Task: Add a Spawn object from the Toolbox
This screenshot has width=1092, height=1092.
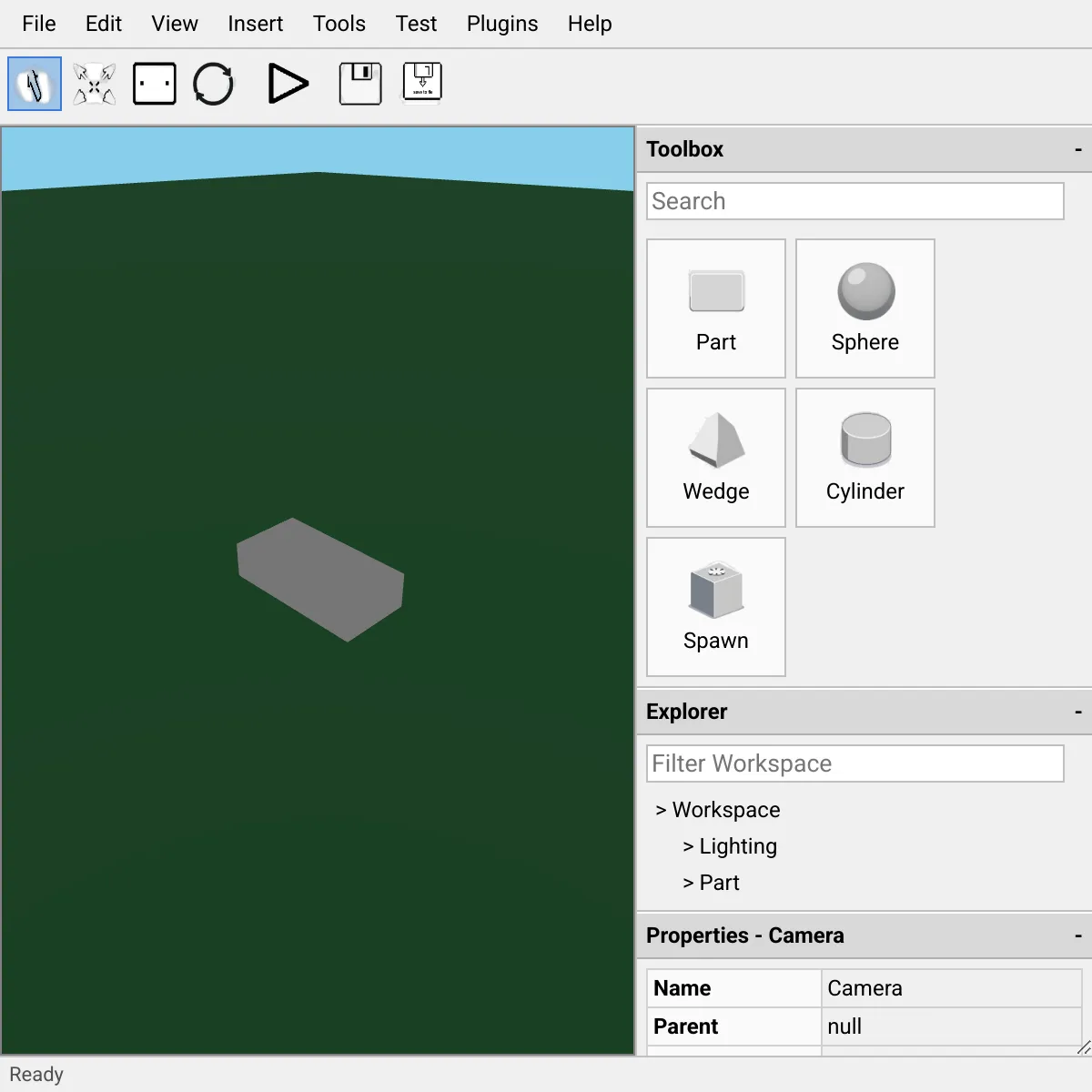Action: pos(715,607)
